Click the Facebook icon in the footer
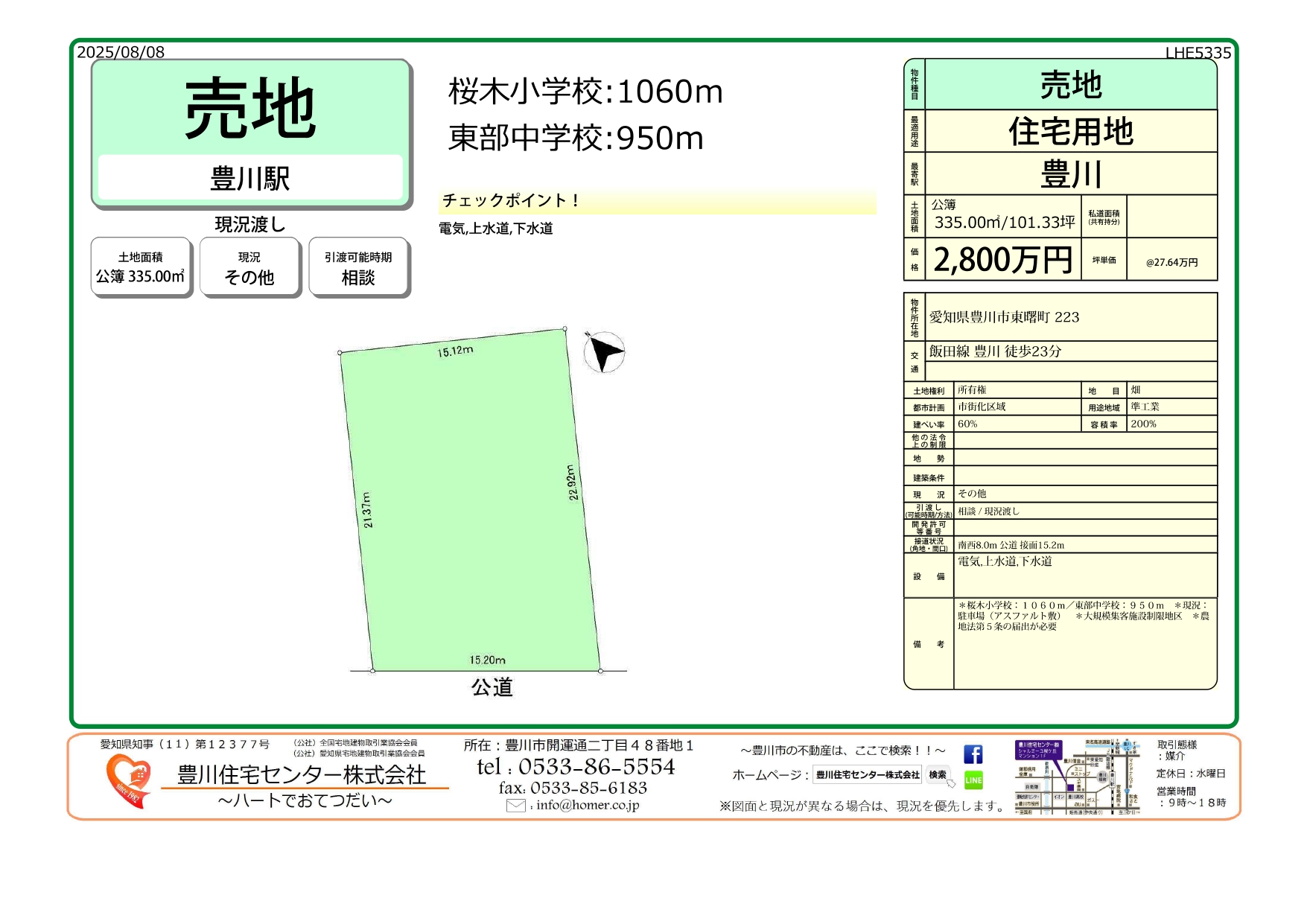Screen dimensions: 1307x924 [x=973, y=754]
